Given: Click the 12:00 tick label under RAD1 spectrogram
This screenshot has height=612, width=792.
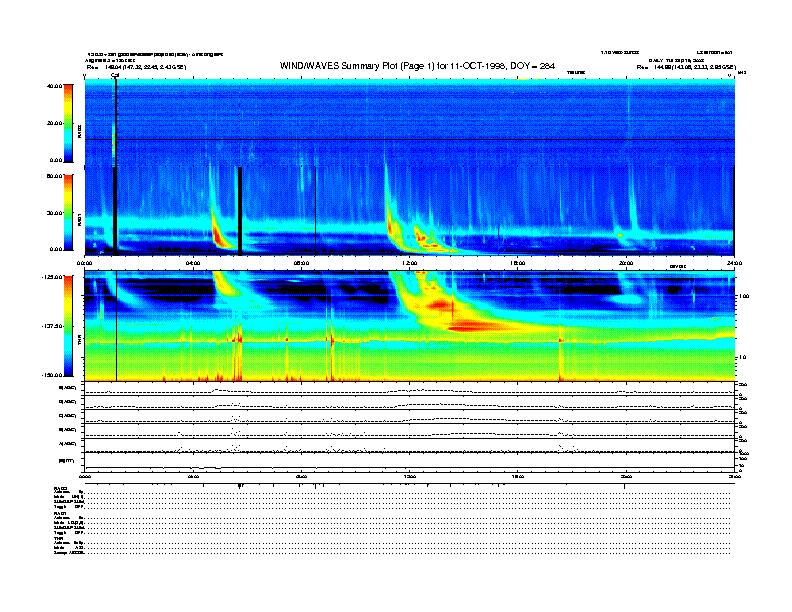Looking at the screenshot, I should tap(410, 263).
